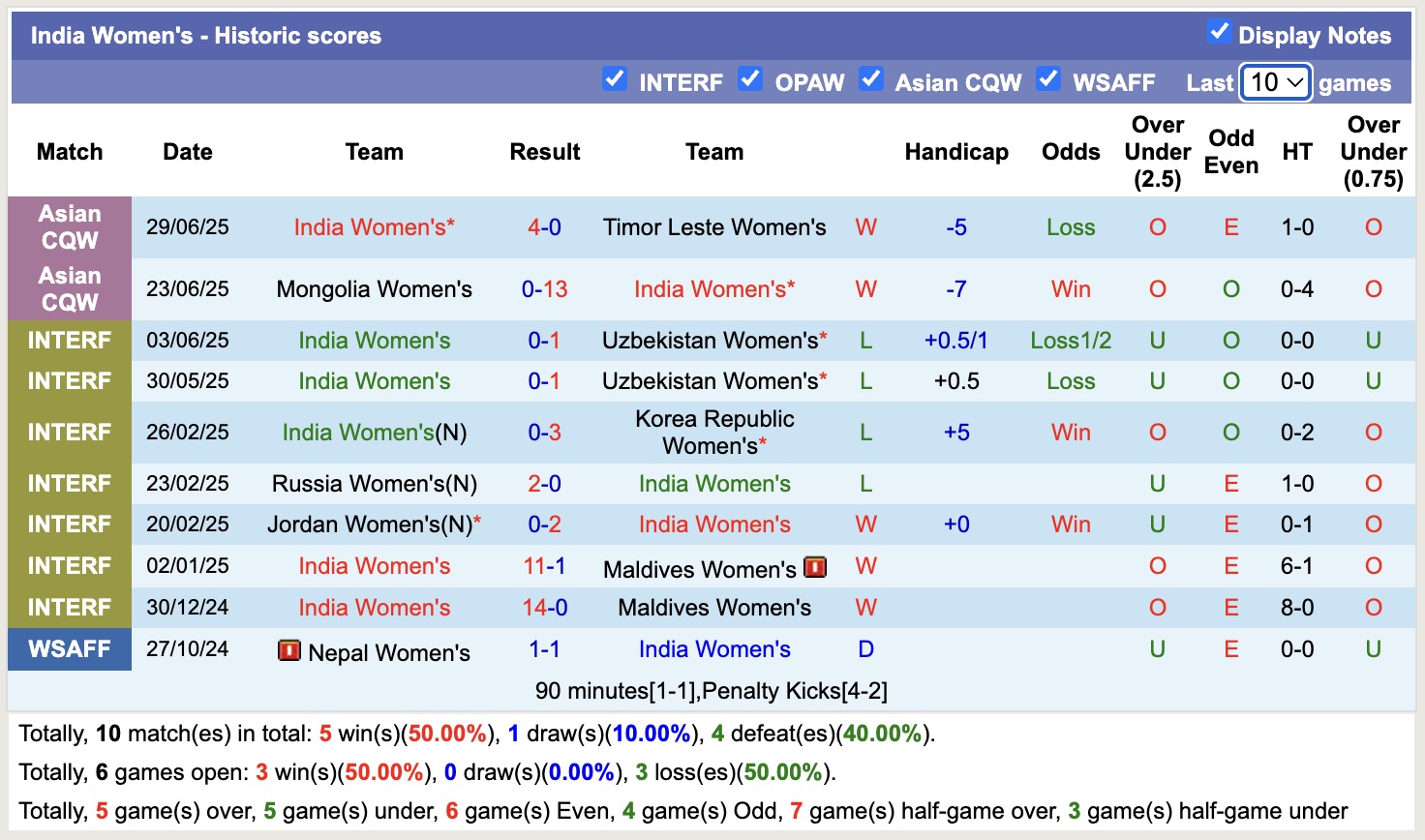Open the Last games count dropdown
This screenshot has width=1425, height=840.
coord(1276,82)
